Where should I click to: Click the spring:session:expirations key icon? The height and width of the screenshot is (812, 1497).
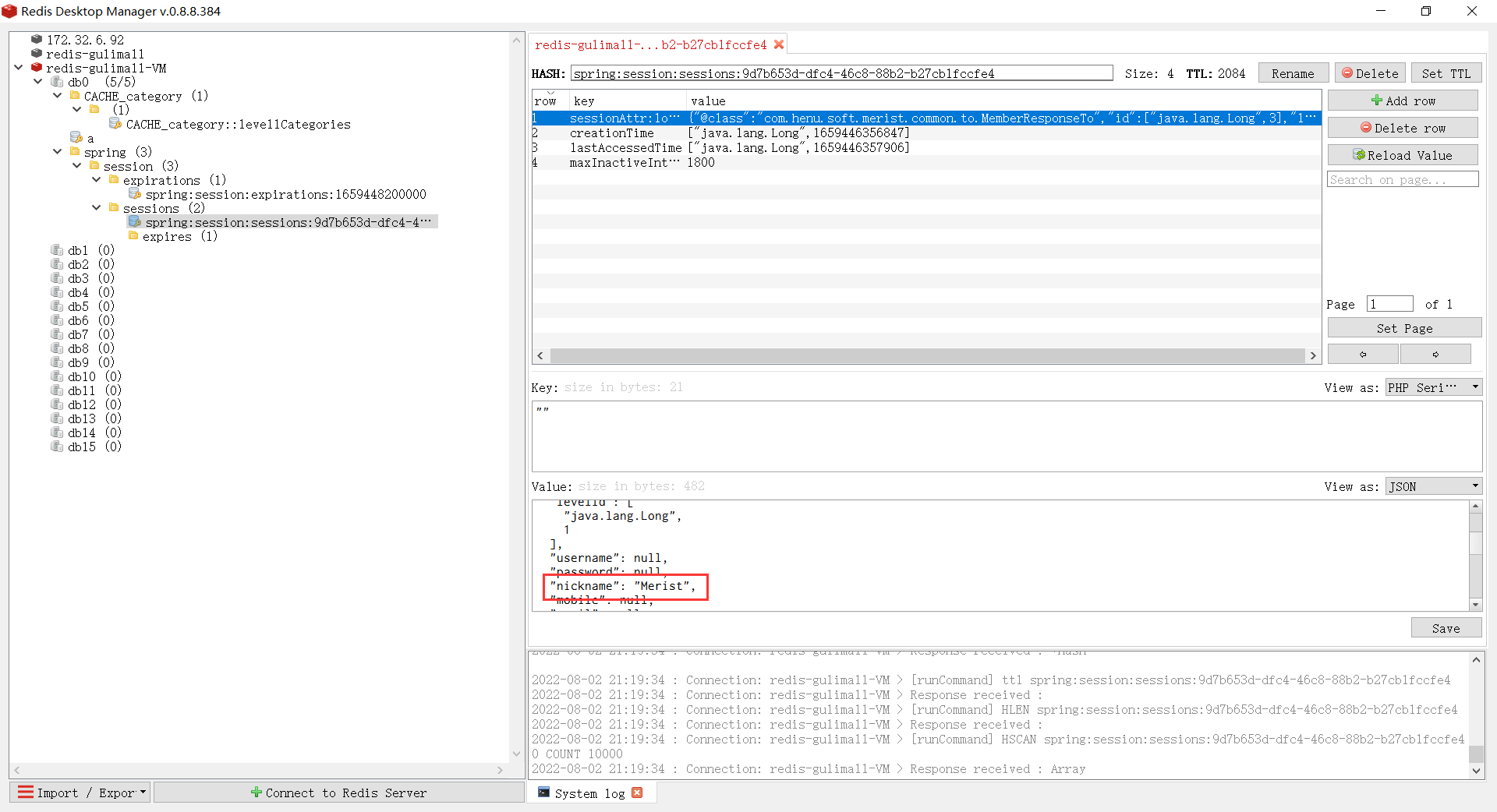135,193
